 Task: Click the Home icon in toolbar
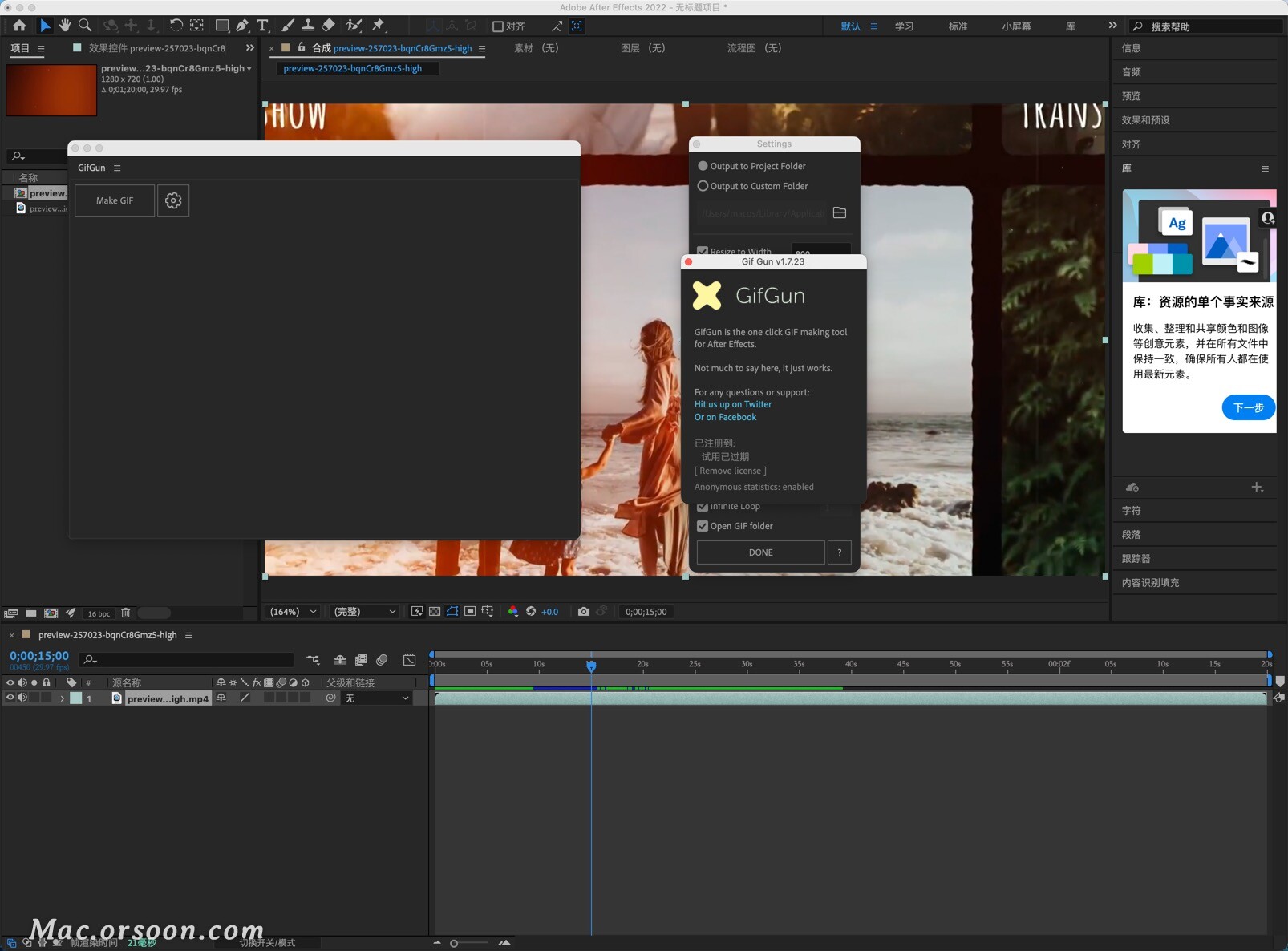[19, 26]
